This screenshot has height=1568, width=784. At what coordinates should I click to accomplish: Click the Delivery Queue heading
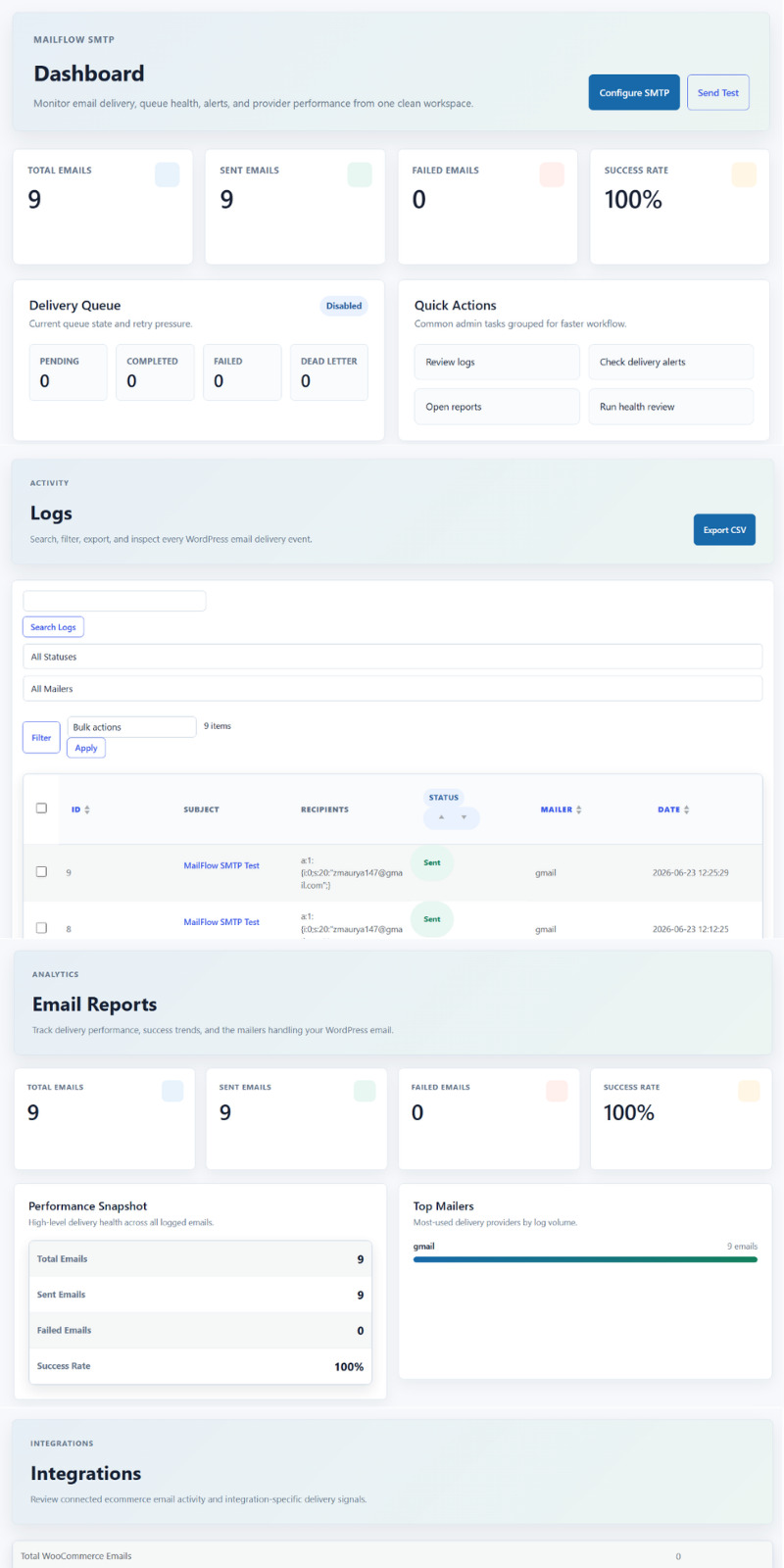click(74, 306)
